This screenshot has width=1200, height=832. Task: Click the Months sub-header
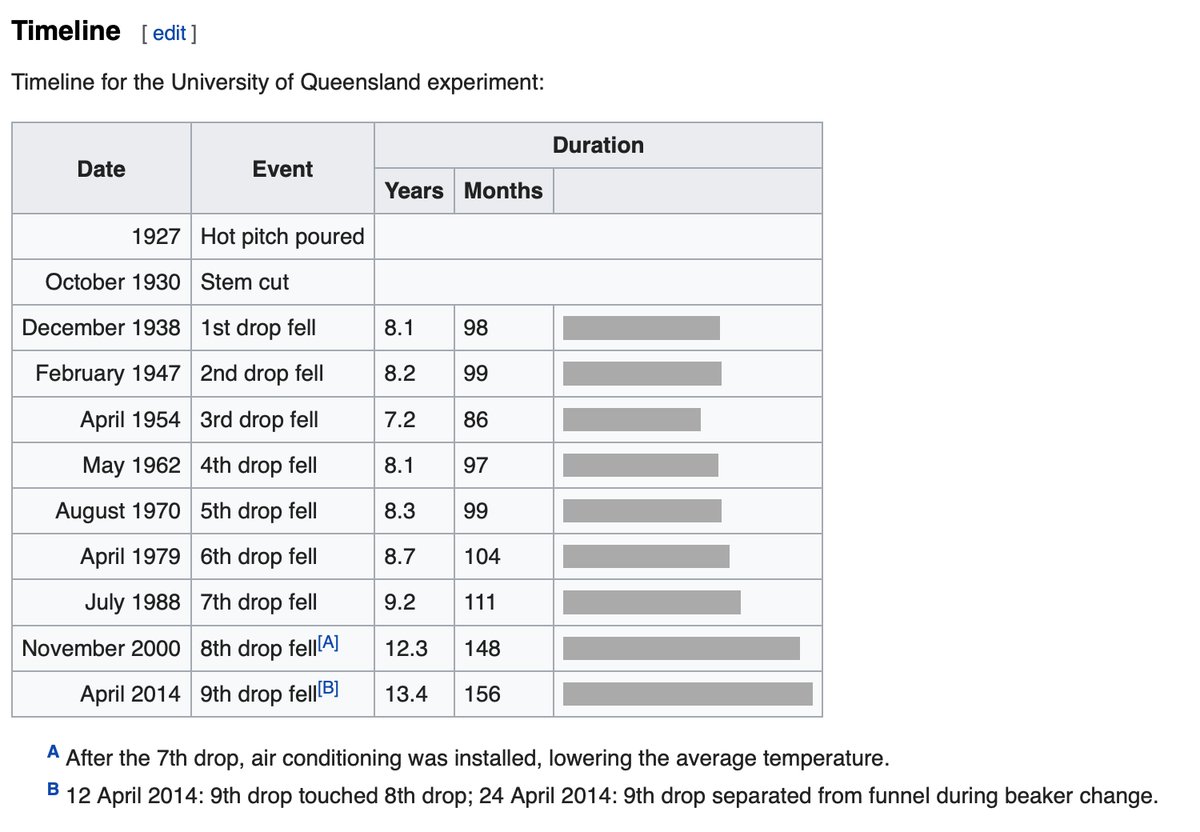click(x=503, y=191)
